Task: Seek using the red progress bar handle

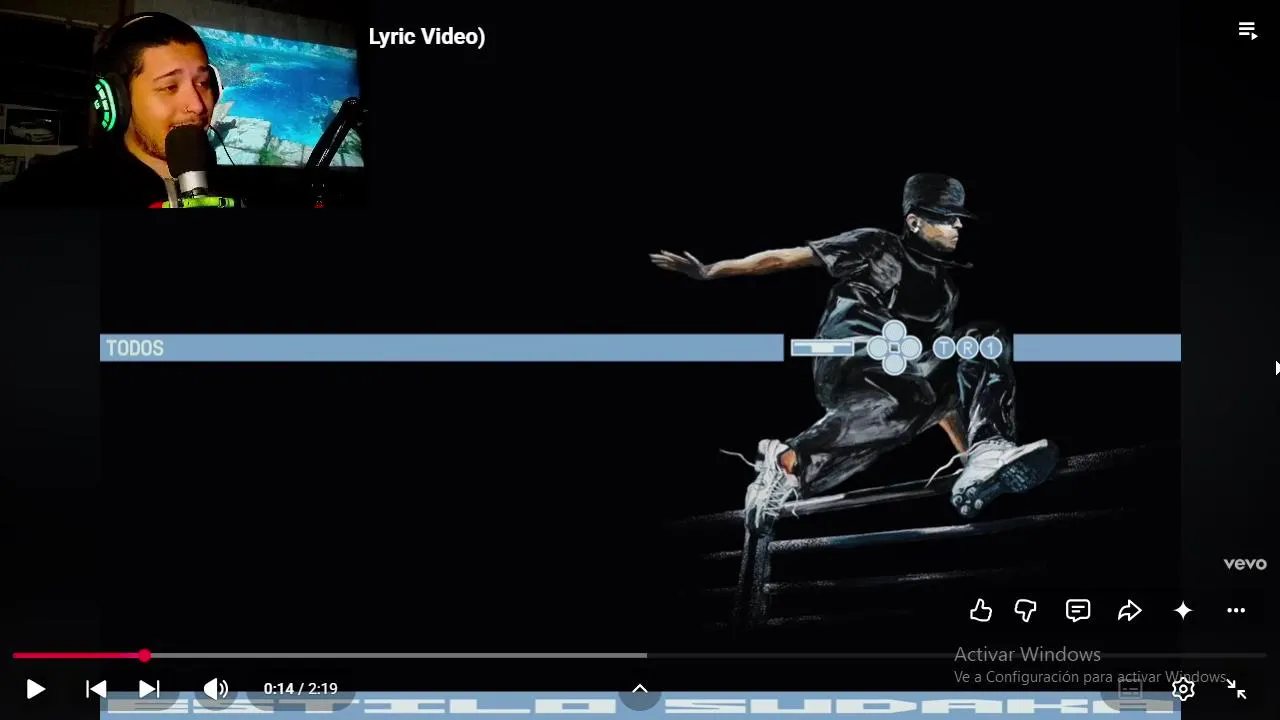Action: pos(145,656)
